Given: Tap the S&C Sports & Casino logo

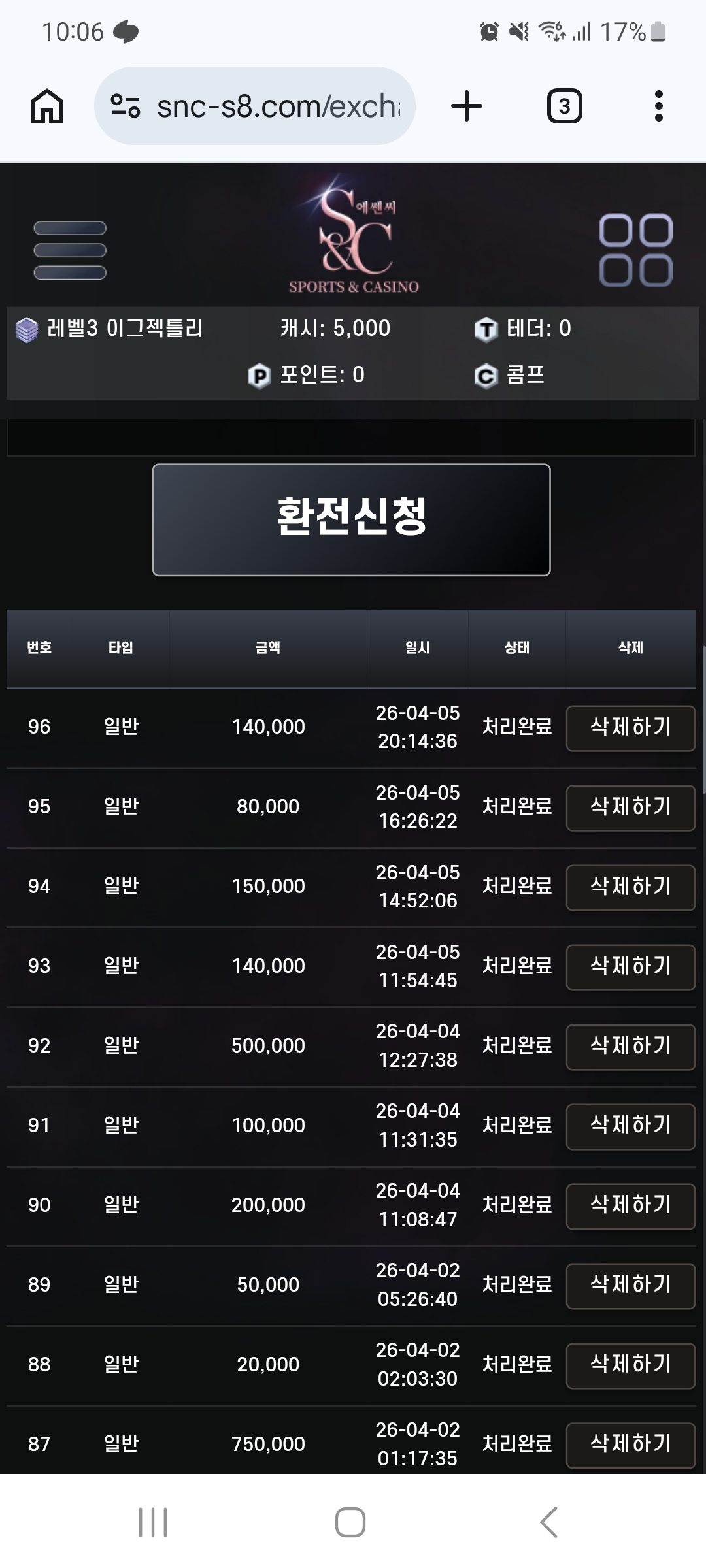Looking at the screenshot, I should [354, 235].
